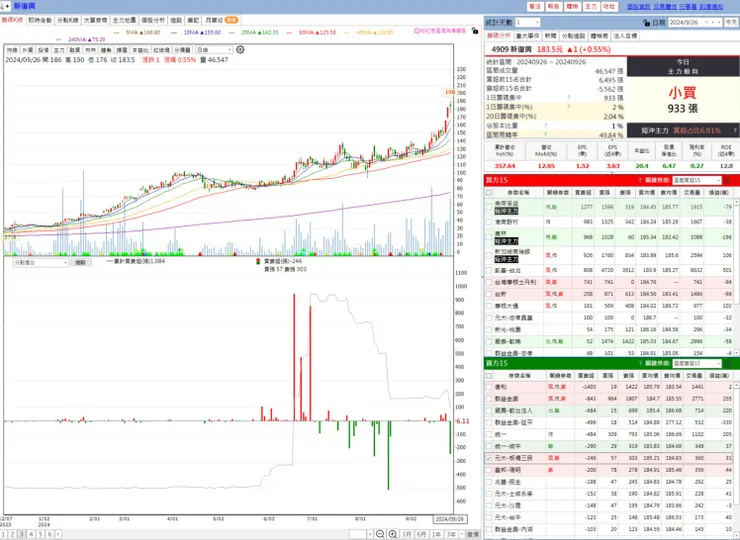
Task: Toggle the 投信 chart overlay button
Action: (x=43, y=50)
